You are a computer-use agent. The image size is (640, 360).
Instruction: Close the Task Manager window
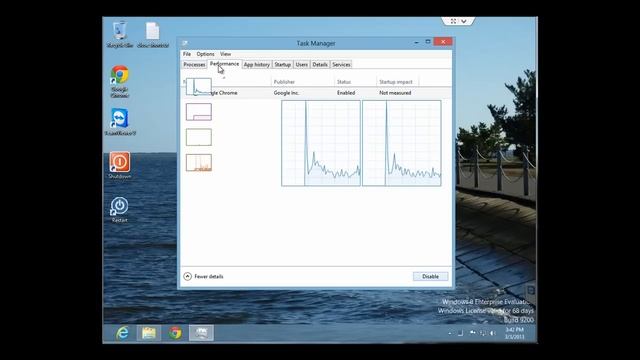tap(443, 42)
